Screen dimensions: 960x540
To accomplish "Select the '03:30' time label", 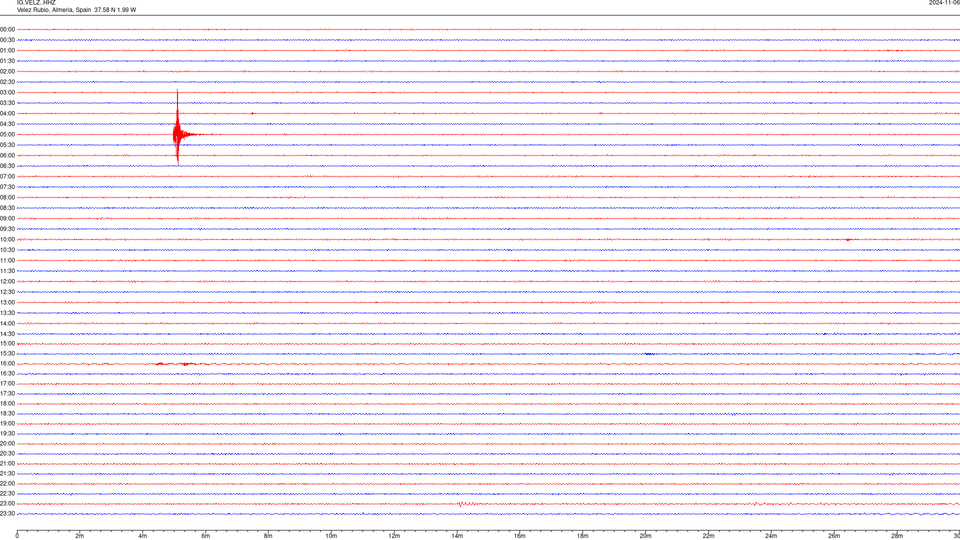I will pos(7,103).
